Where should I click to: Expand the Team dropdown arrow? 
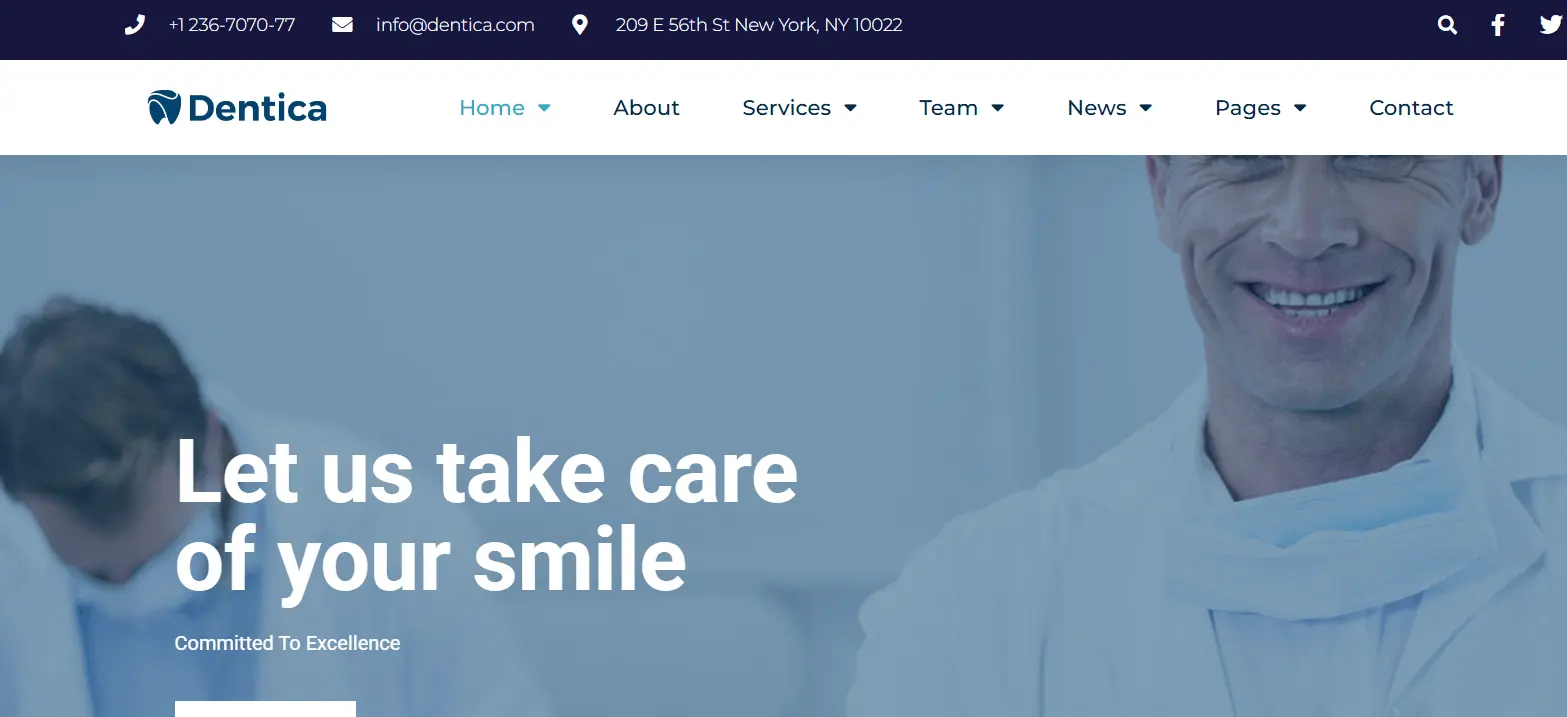(x=997, y=108)
